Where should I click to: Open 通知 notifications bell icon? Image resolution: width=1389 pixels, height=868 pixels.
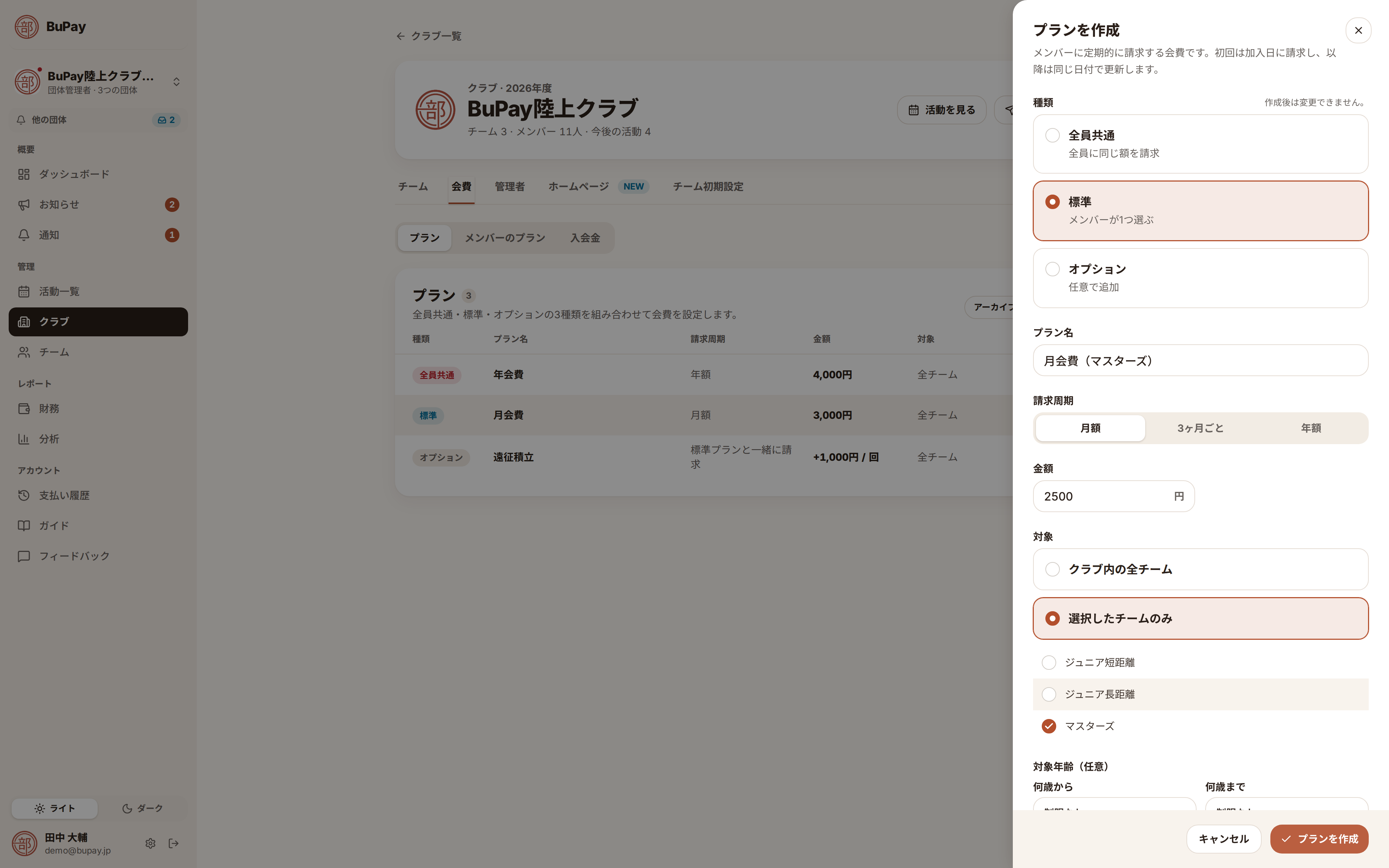coord(24,235)
